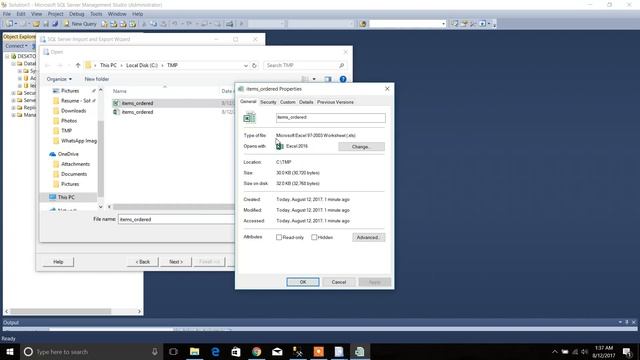
Task: Open File Explorer from the taskbar
Action: [195, 351]
